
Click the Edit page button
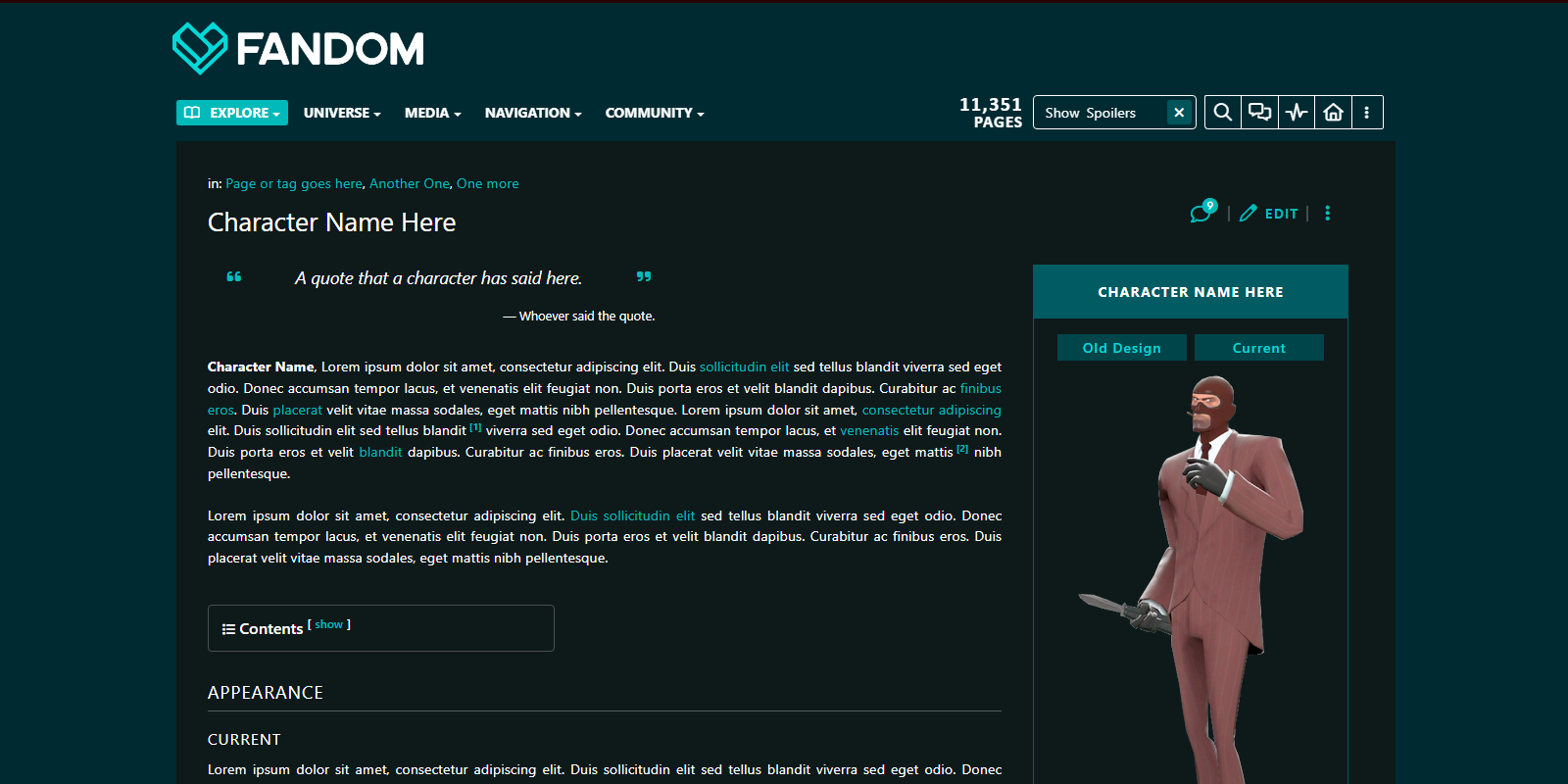(x=1270, y=214)
